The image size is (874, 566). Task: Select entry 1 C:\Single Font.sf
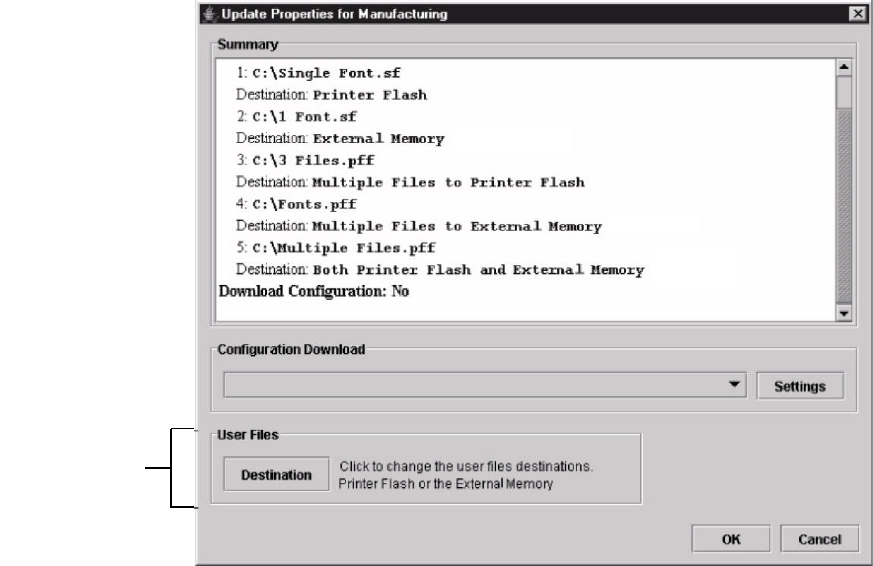point(318,73)
